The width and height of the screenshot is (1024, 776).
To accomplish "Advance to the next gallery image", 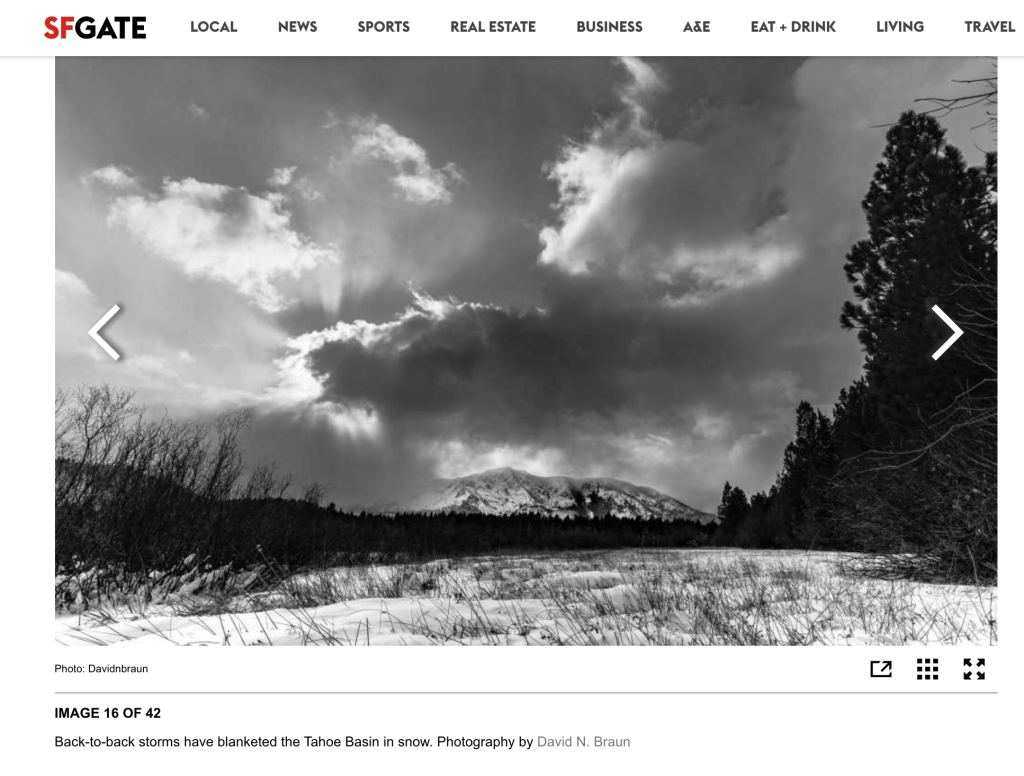I will (947, 332).
